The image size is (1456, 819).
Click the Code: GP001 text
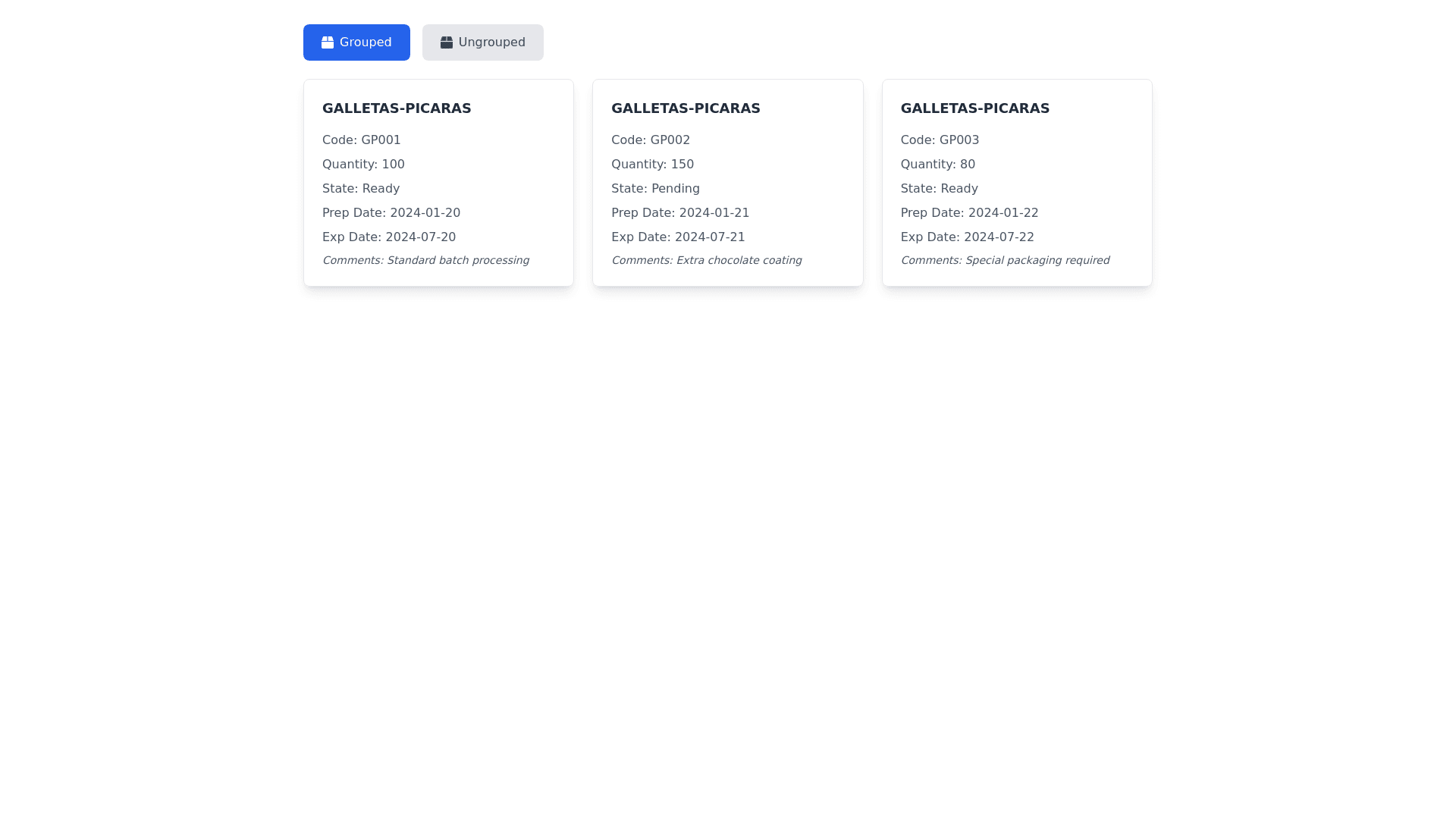(x=361, y=140)
